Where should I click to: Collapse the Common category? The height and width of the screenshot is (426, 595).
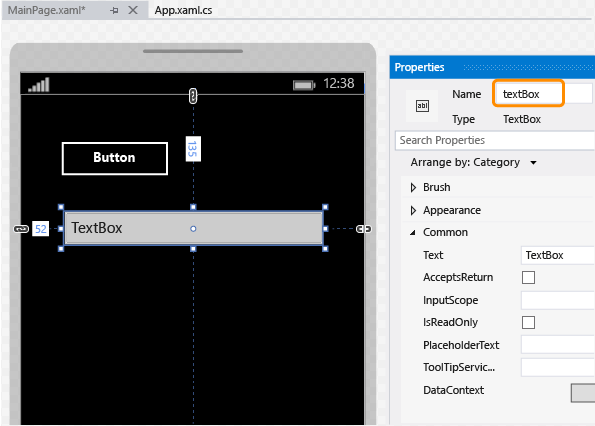click(x=413, y=233)
